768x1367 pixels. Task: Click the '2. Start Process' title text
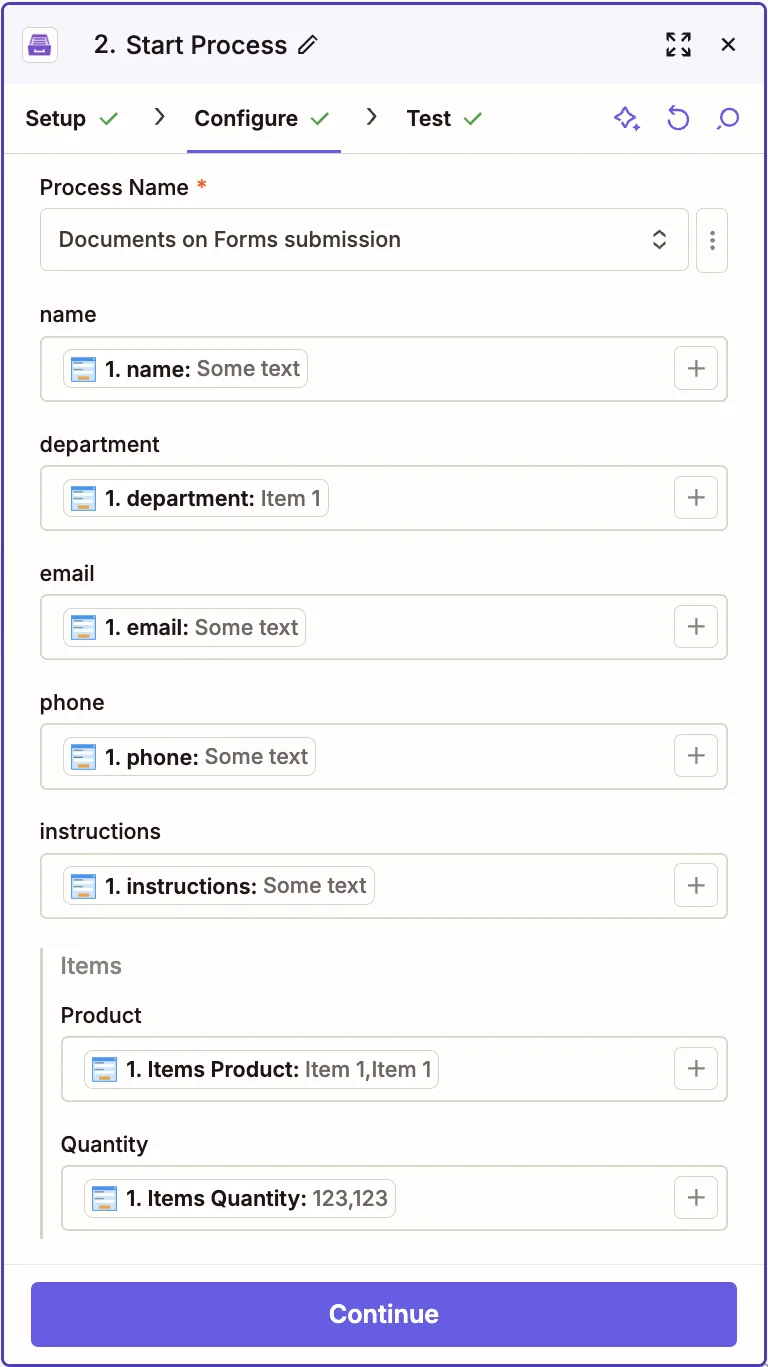(190, 45)
